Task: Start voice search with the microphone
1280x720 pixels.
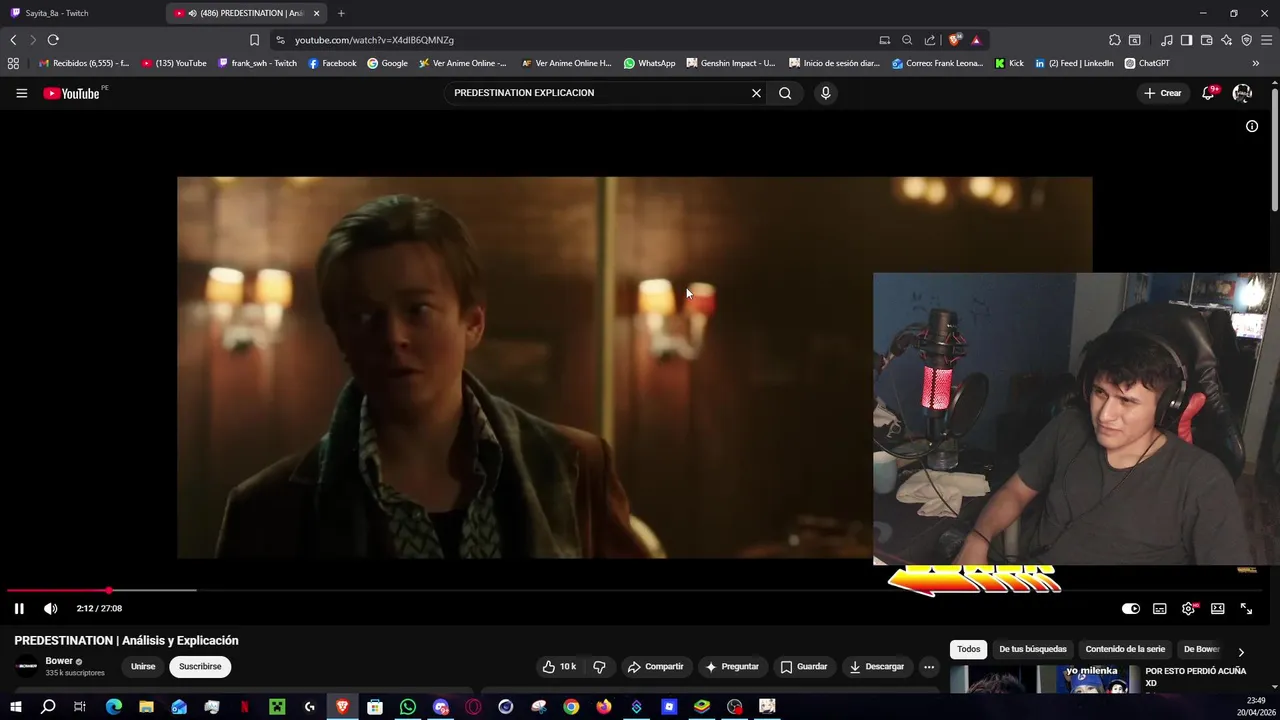Action: pyautogui.click(x=825, y=93)
